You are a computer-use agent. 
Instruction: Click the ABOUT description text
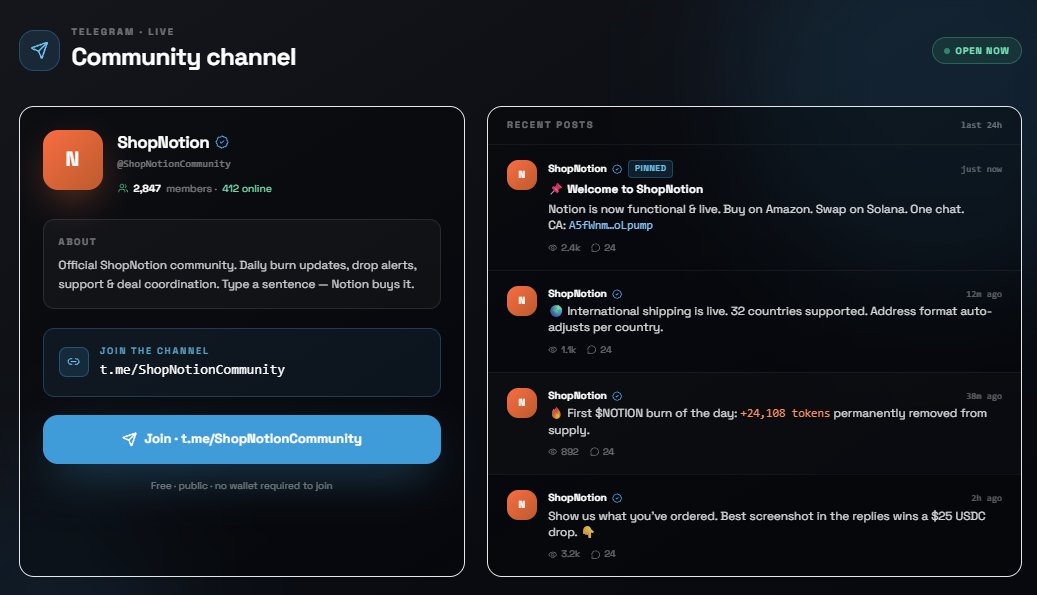(237, 274)
